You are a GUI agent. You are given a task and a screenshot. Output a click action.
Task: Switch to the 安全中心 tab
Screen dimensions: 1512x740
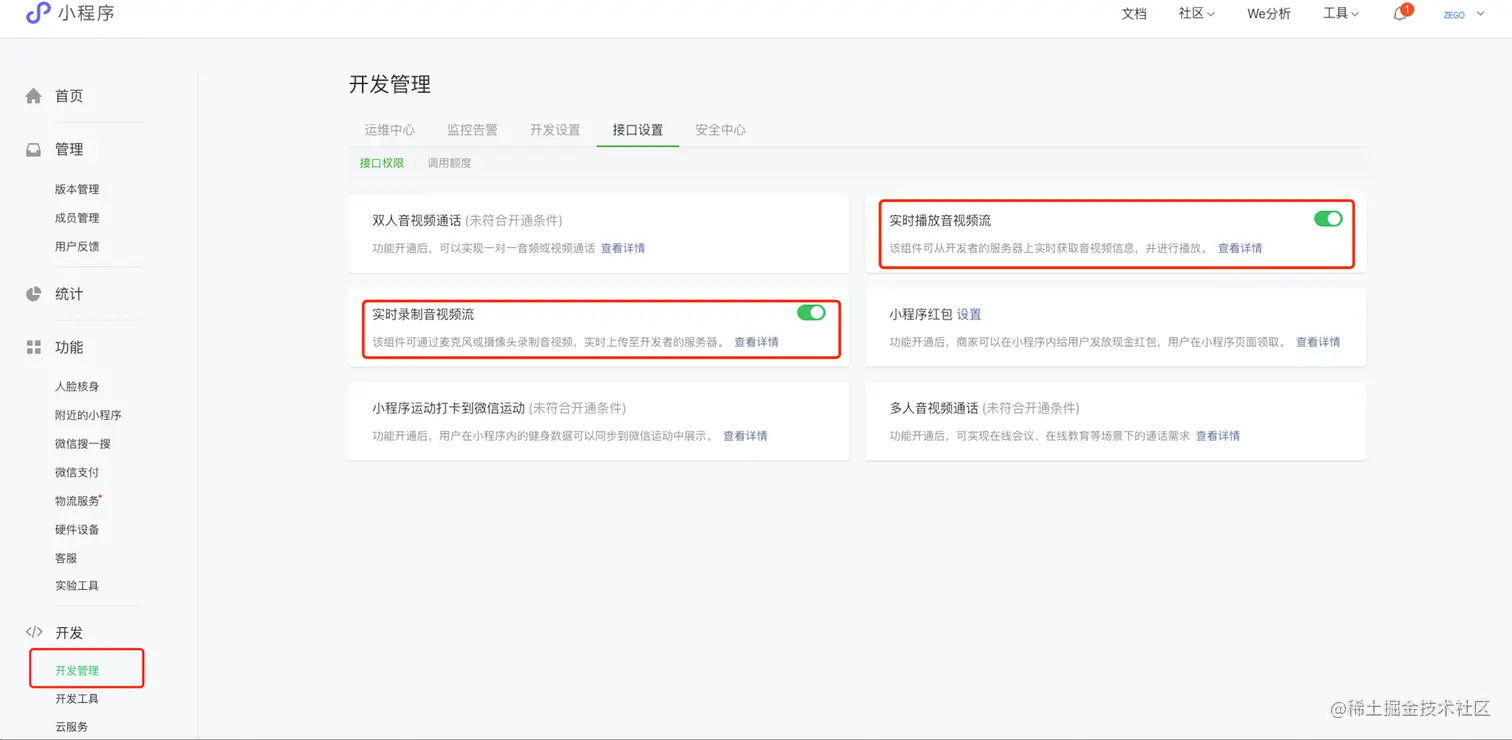click(719, 129)
